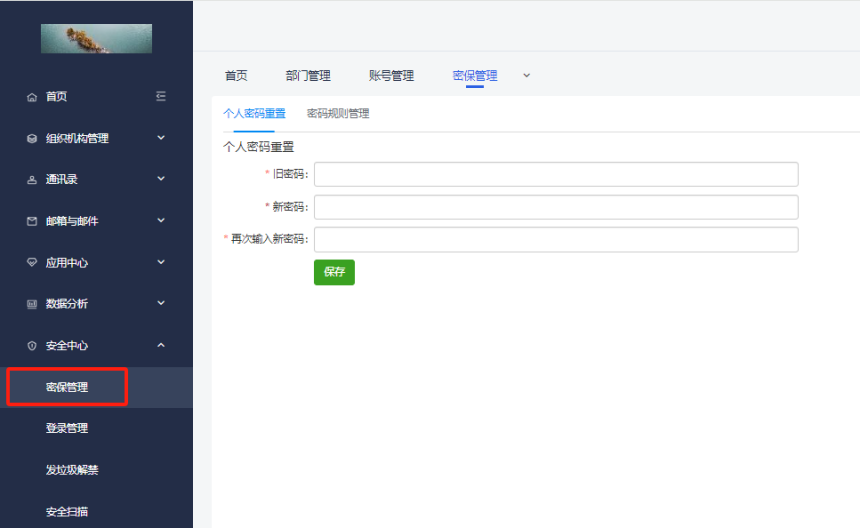Click the 组织机构管理 layers icon
Screen dimensions: 861x529
pyautogui.click(x=32, y=138)
